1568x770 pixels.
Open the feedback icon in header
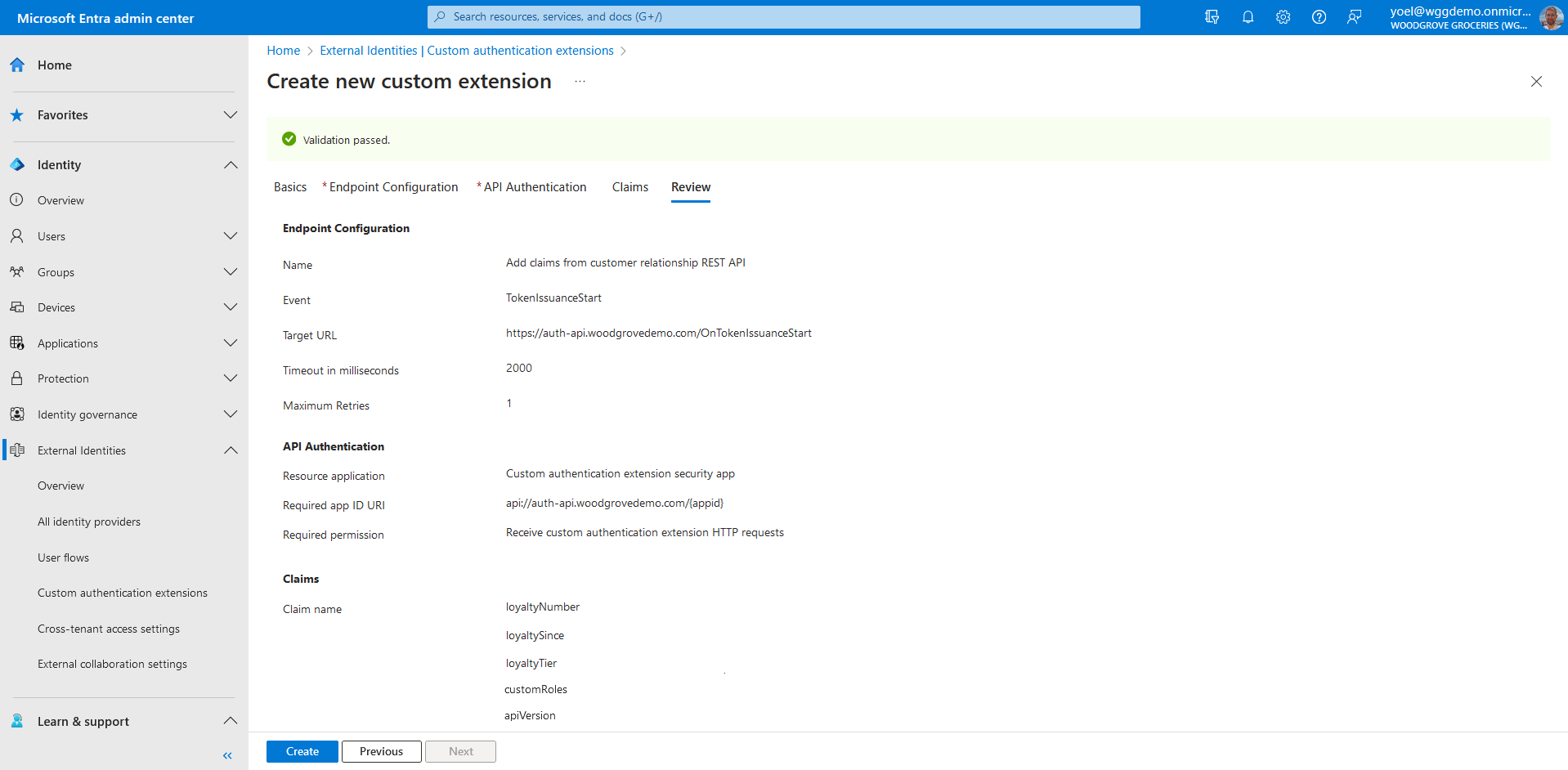pyautogui.click(x=1355, y=17)
